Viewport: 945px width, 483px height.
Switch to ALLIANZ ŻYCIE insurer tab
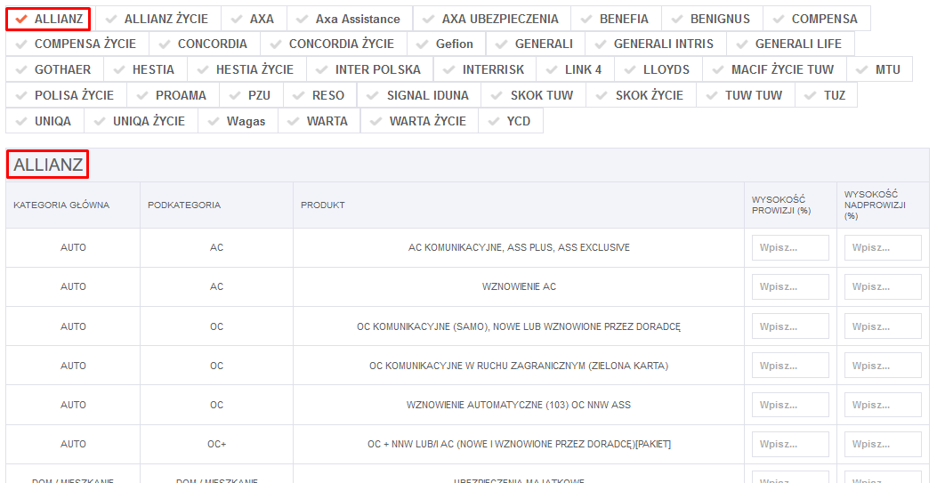(x=156, y=18)
